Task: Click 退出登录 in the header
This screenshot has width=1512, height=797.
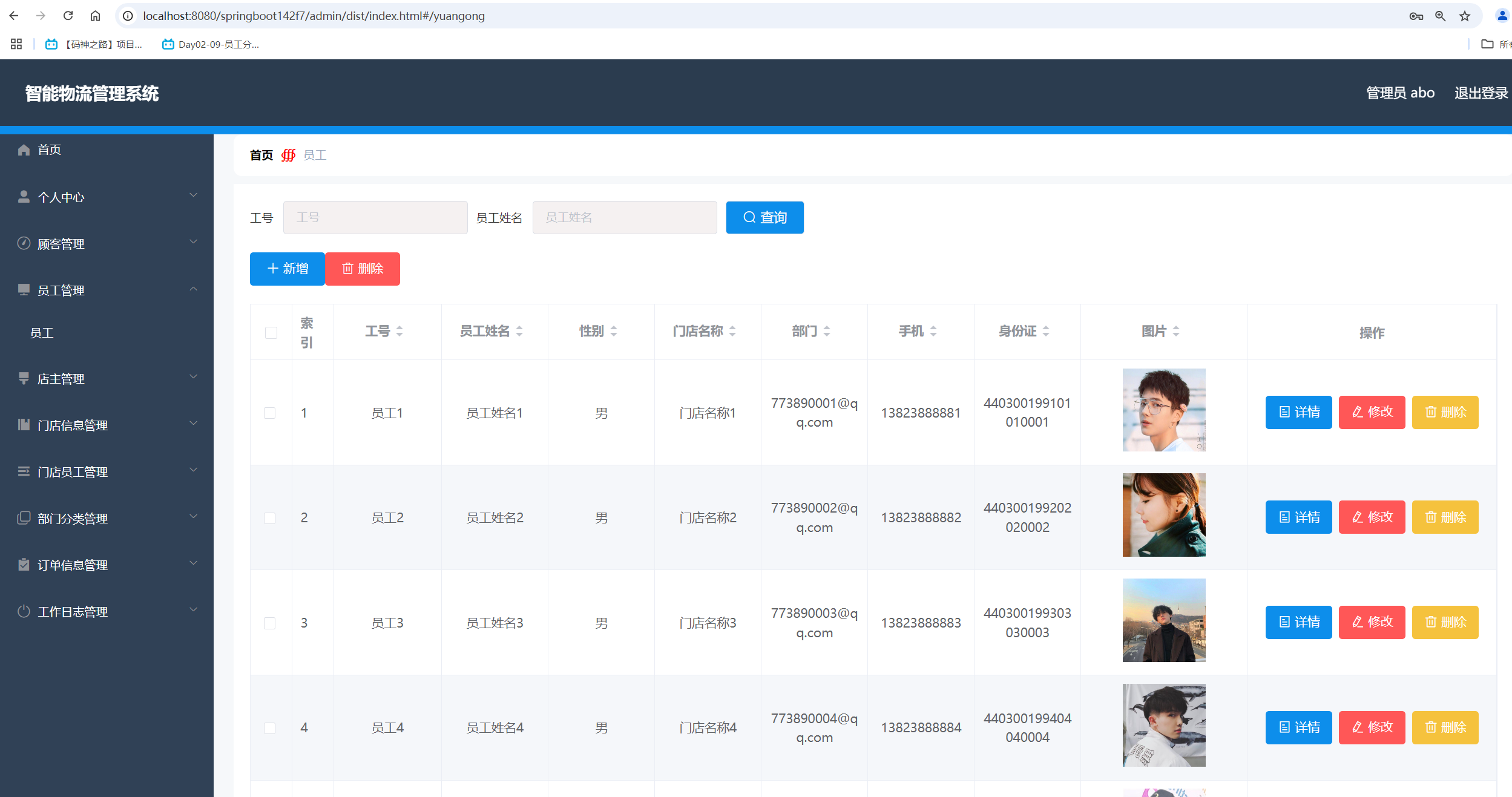Action: click(1481, 93)
